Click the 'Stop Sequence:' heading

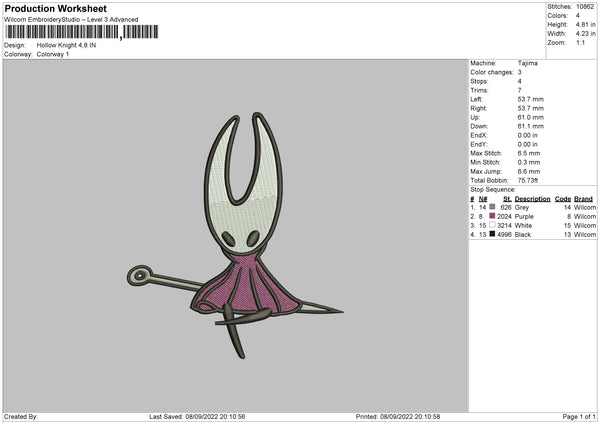click(493, 189)
